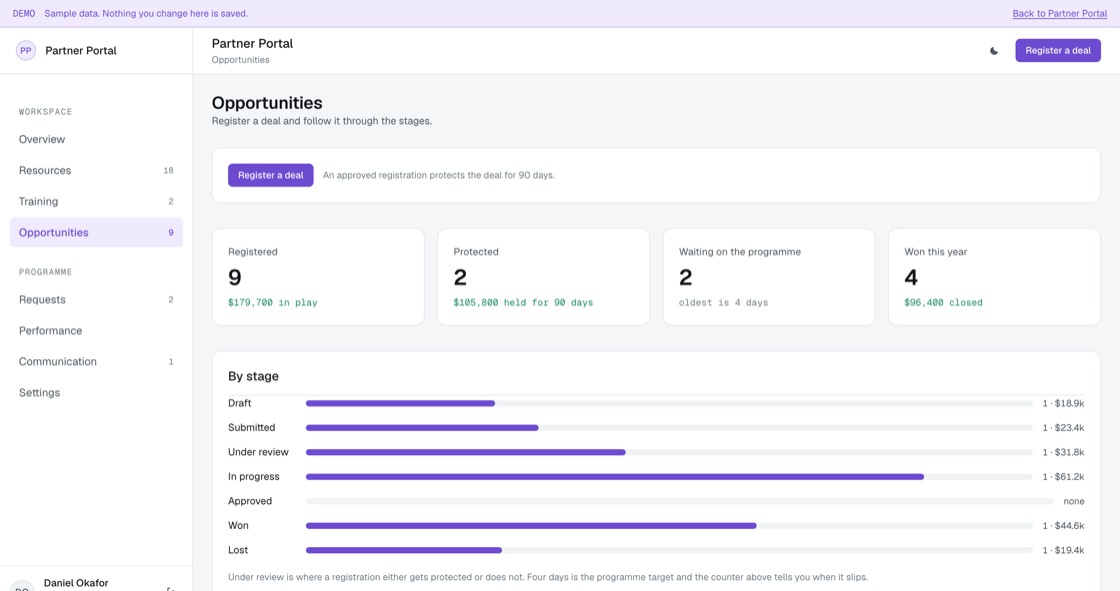The width and height of the screenshot is (1120, 591).
Task: Open Settings in the sidebar
Action: [x=96, y=392]
